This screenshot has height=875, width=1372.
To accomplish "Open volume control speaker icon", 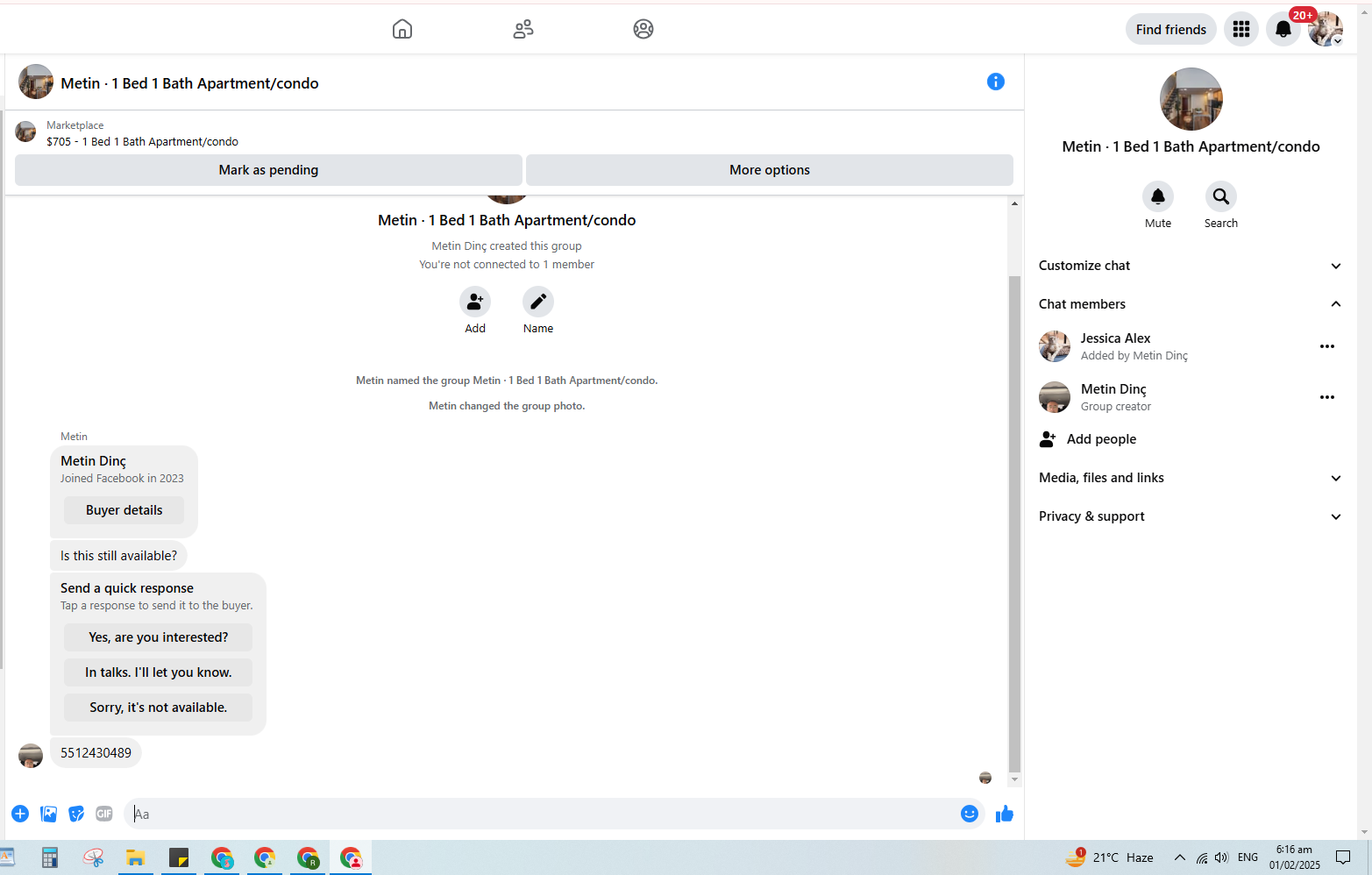I will pos(1221,857).
